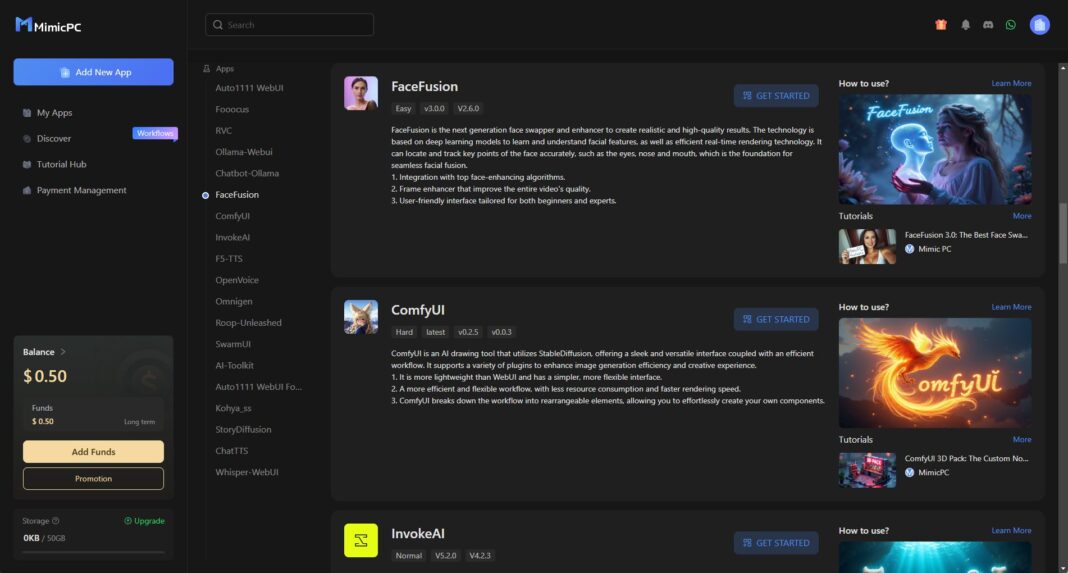Select InvokeAI in apps list
1068x573 pixels.
pyautogui.click(x=232, y=237)
